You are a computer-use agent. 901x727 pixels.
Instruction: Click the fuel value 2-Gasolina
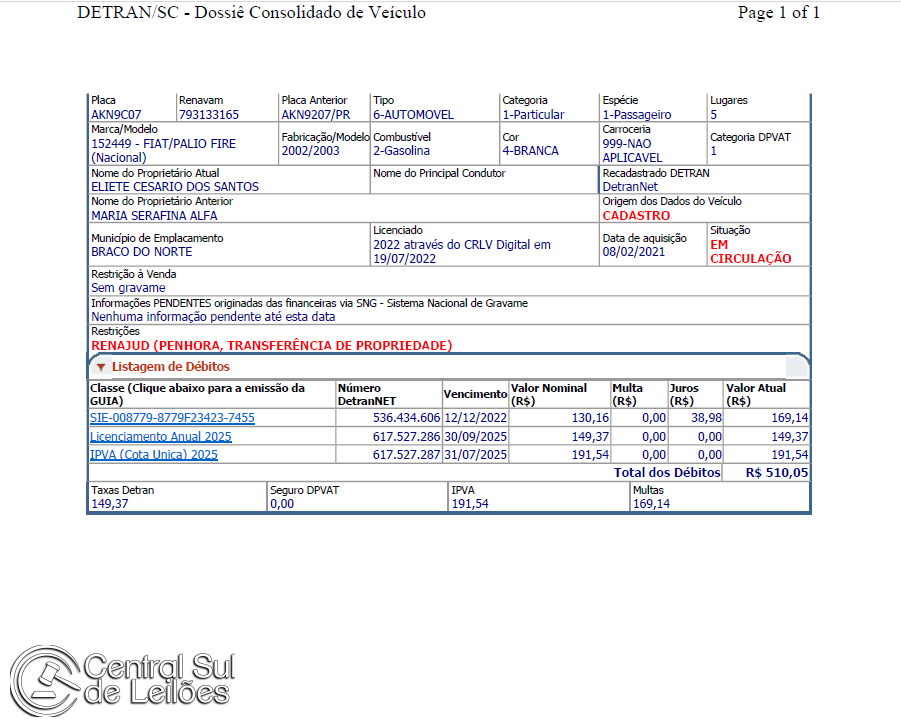(402, 151)
